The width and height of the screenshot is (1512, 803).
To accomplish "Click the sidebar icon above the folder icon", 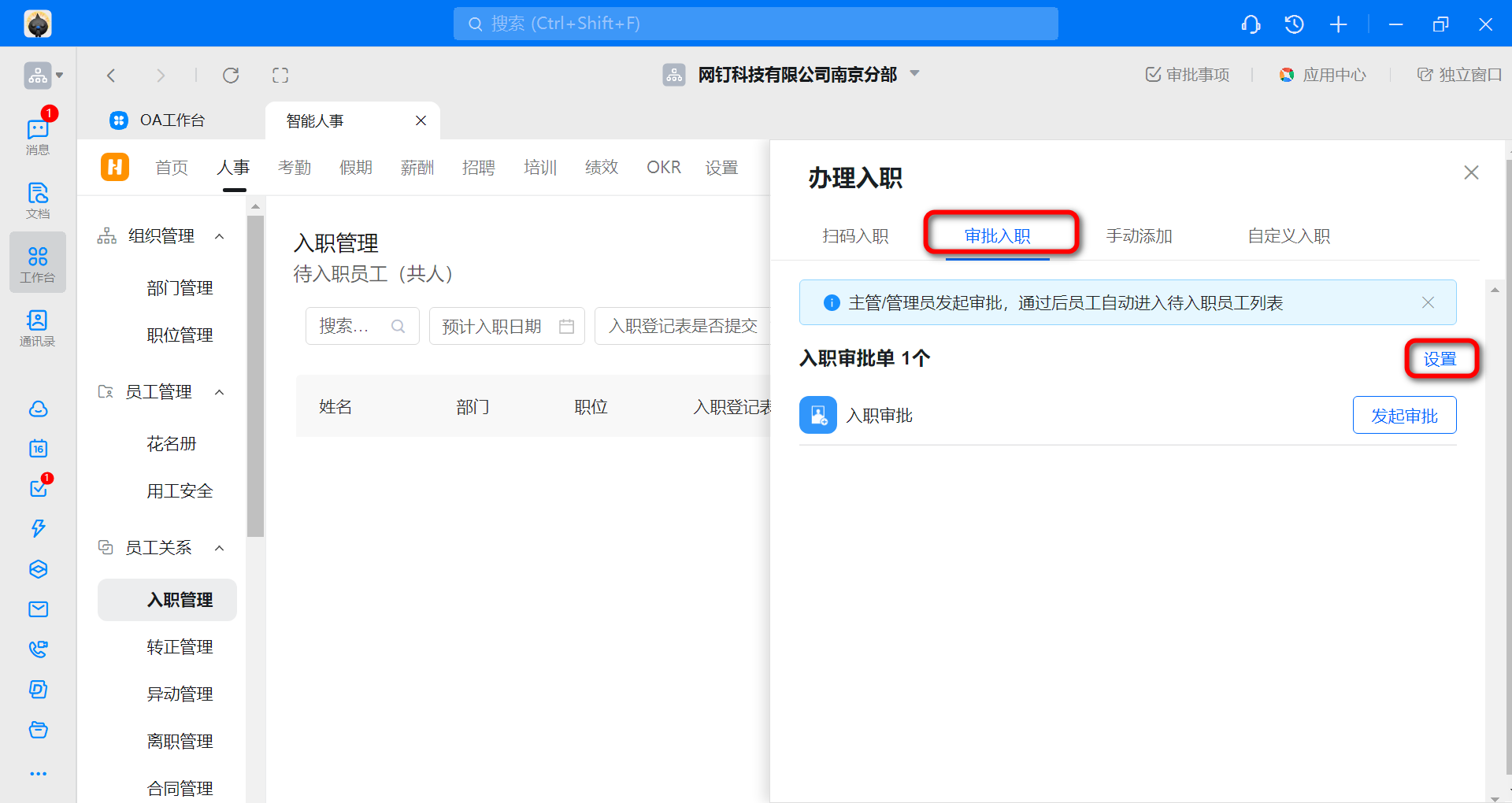I will point(38,690).
